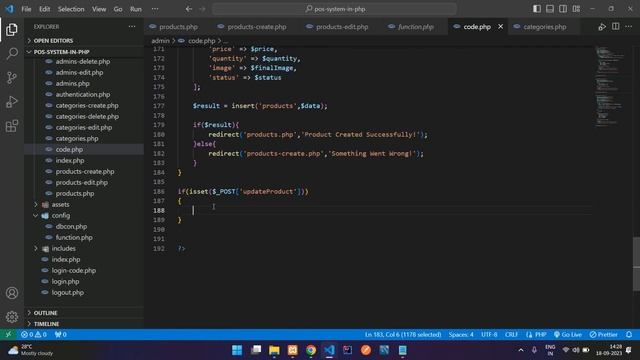The image size is (640, 360).
Task: Open dbcon.php in config folder
Action: [x=71, y=227]
